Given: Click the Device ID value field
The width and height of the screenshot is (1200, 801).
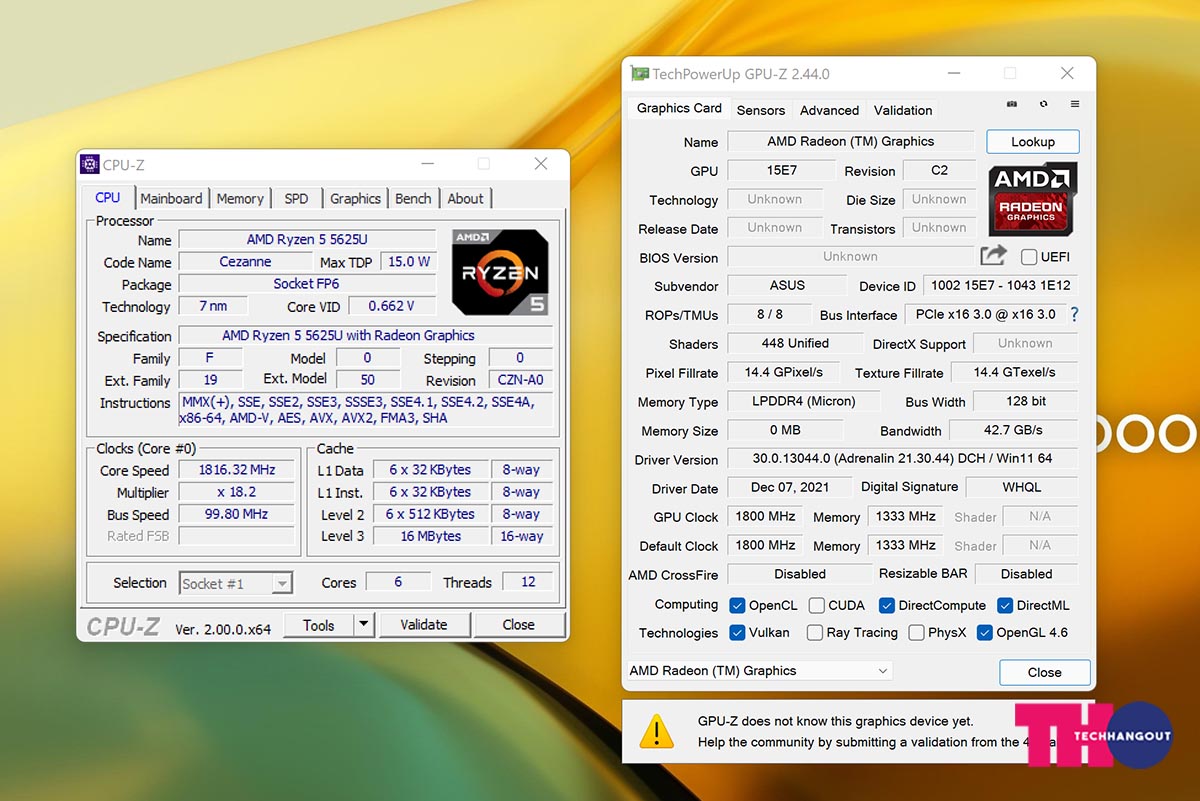Looking at the screenshot, I should click(x=1000, y=285).
